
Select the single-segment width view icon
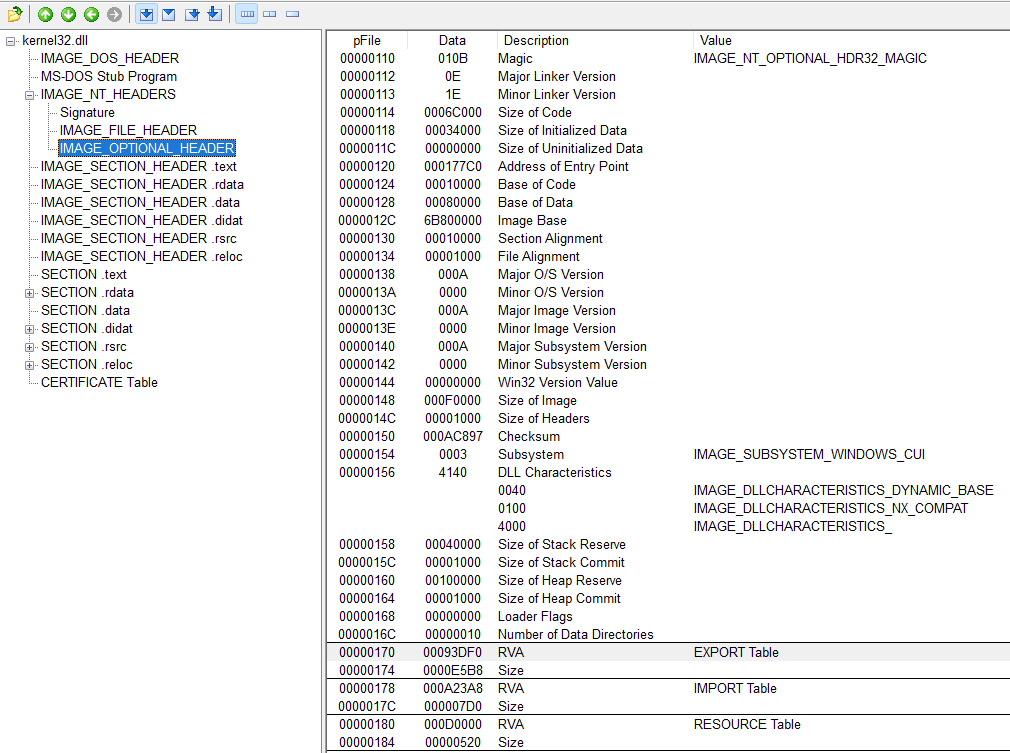pyautogui.click(x=292, y=14)
